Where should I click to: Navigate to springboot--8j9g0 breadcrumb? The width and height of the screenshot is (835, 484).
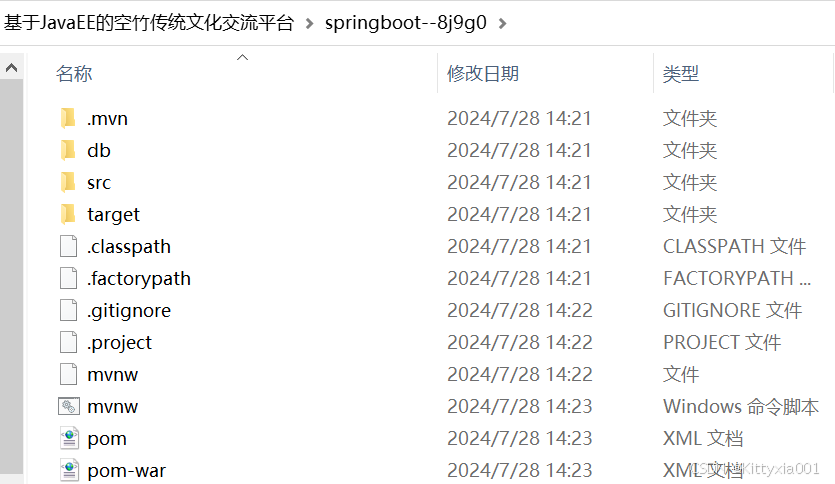[x=406, y=23]
